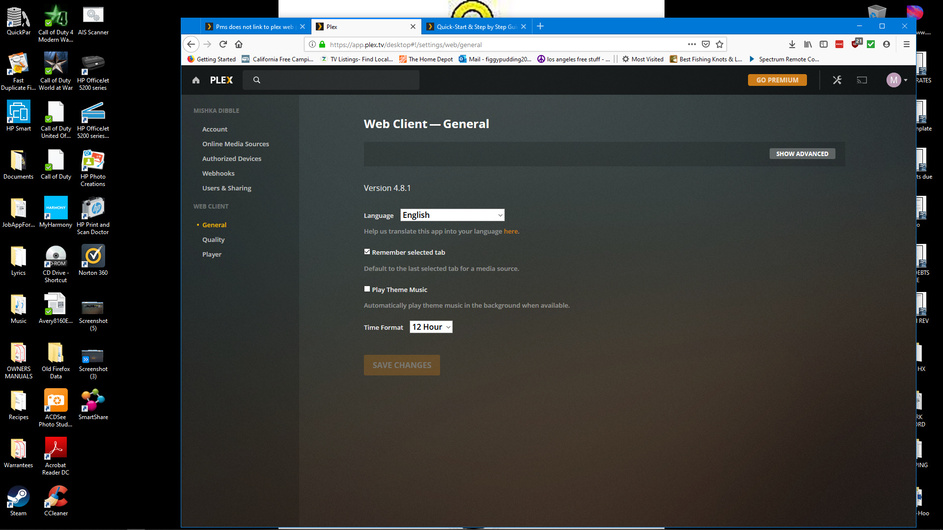Viewport: 943px width, 530px height.
Task: Open Online Media Sources in sidebar
Action: click(x=236, y=144)
